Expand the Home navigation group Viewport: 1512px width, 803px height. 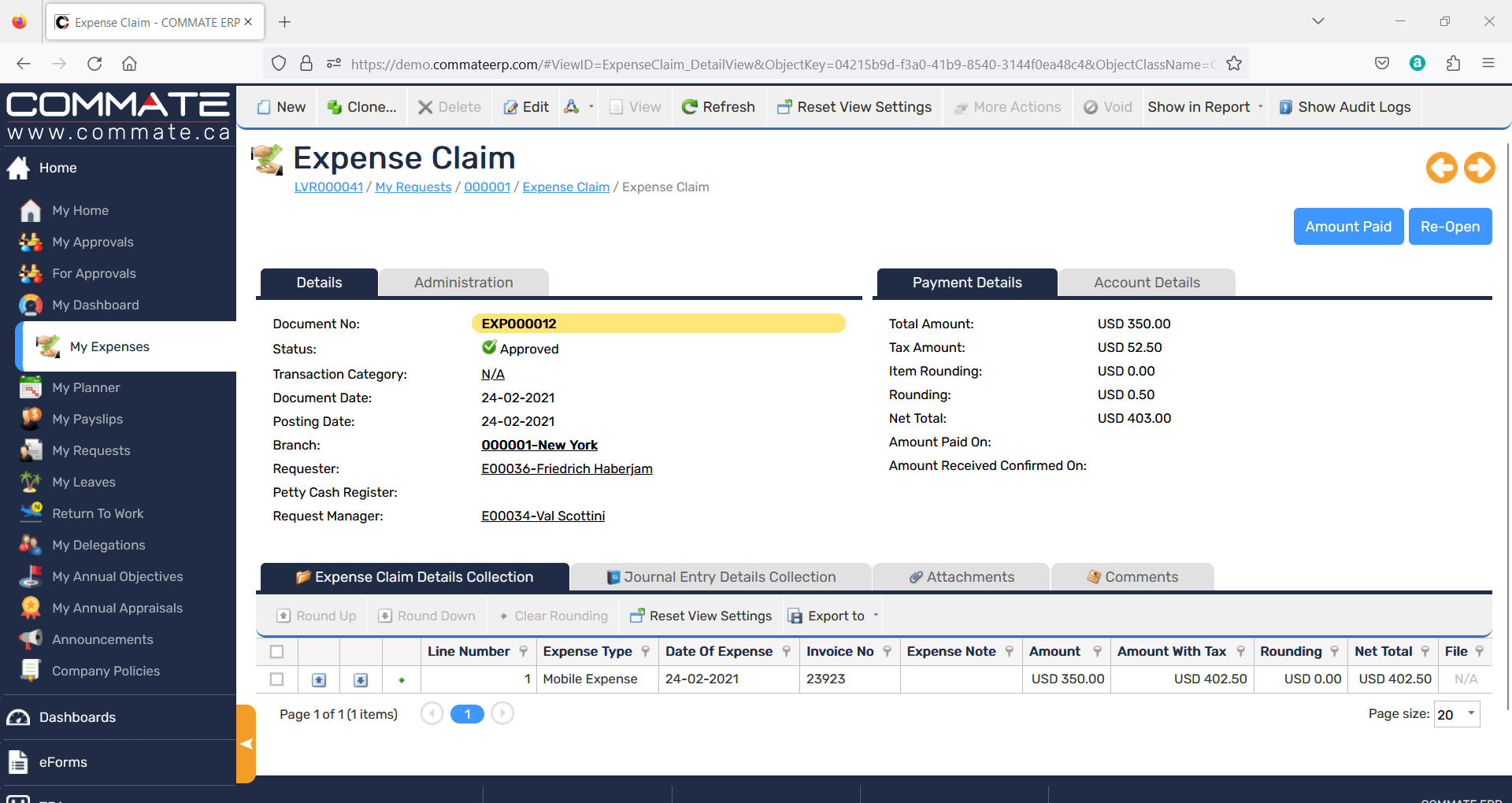(57, 168)
